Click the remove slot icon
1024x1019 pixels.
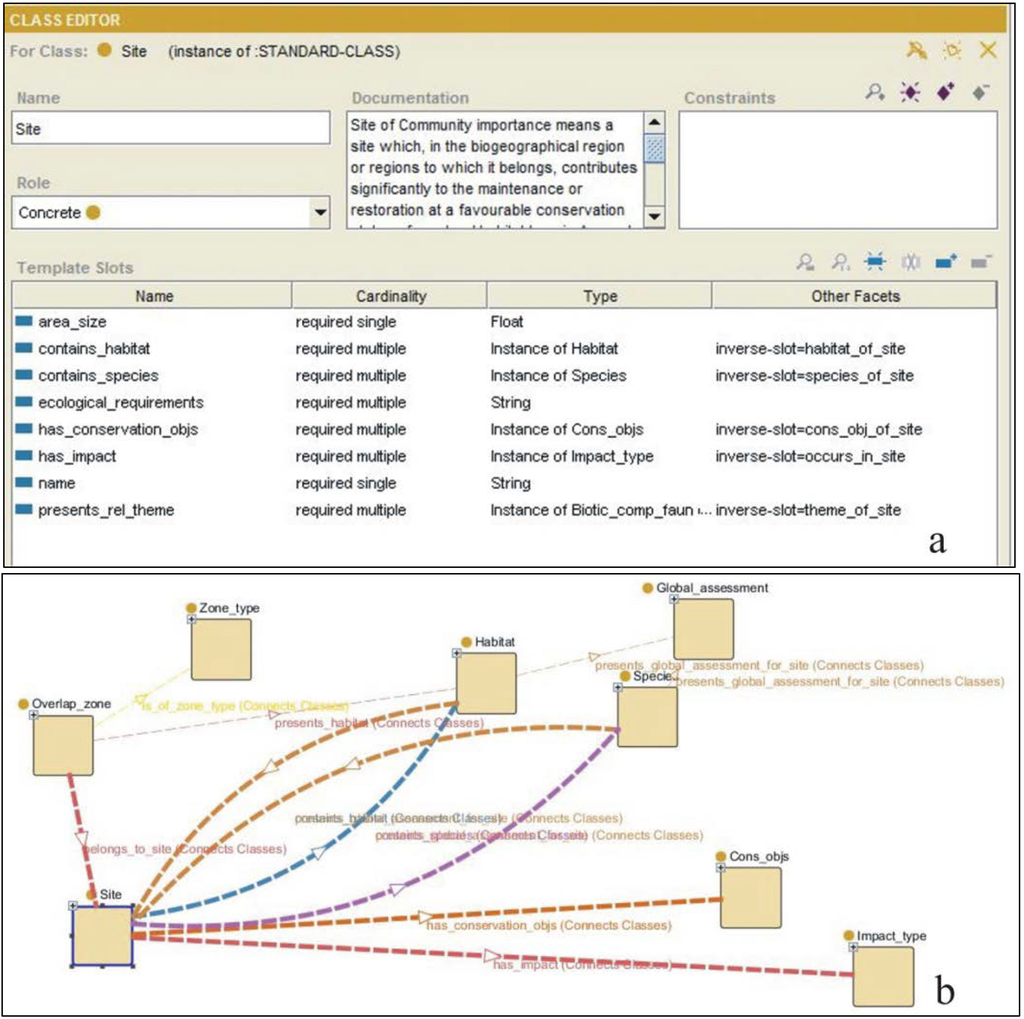pos(980,262)
